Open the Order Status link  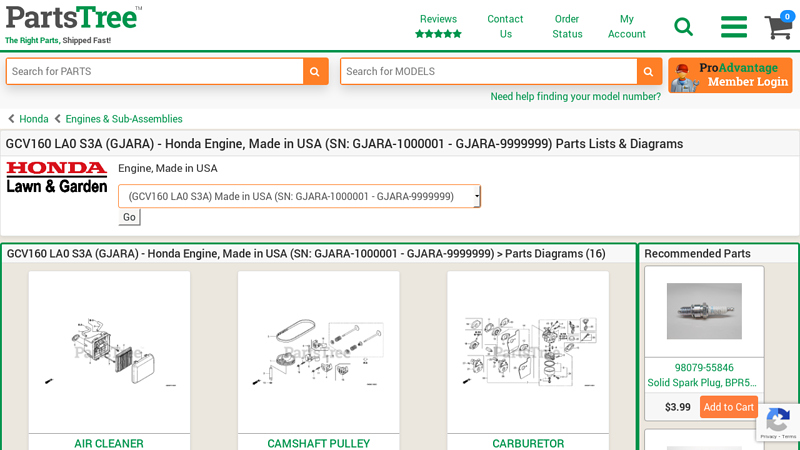click(567, 27)
